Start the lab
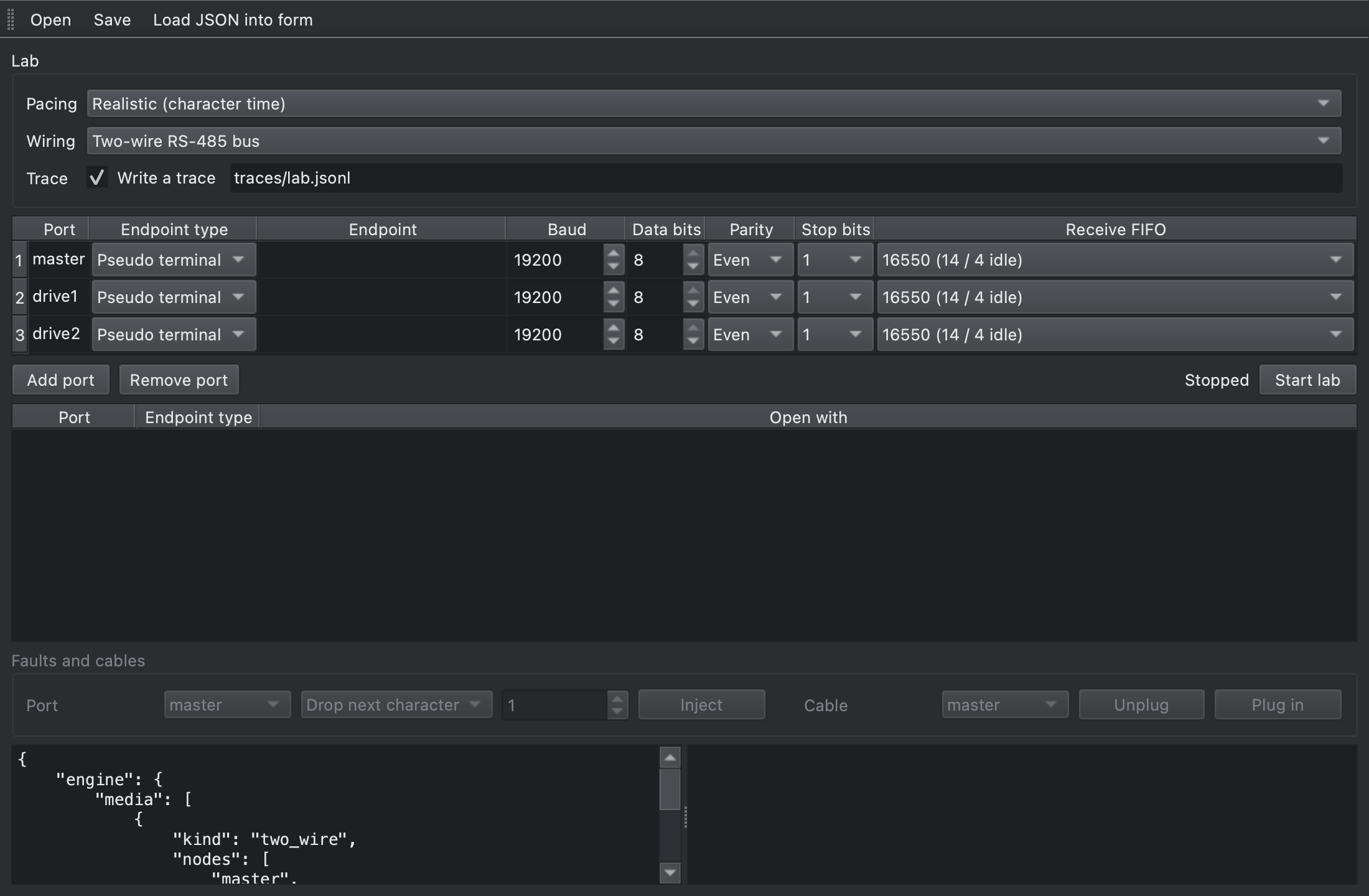Viewport: 1369px width, 896px height. tap(1307, 380)
